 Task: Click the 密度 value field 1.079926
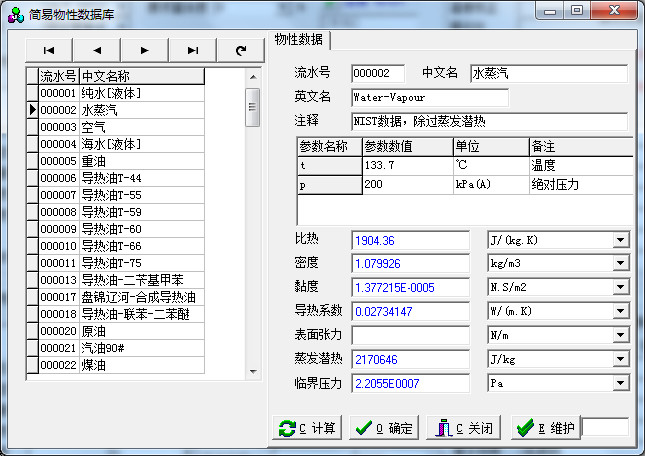410,263
